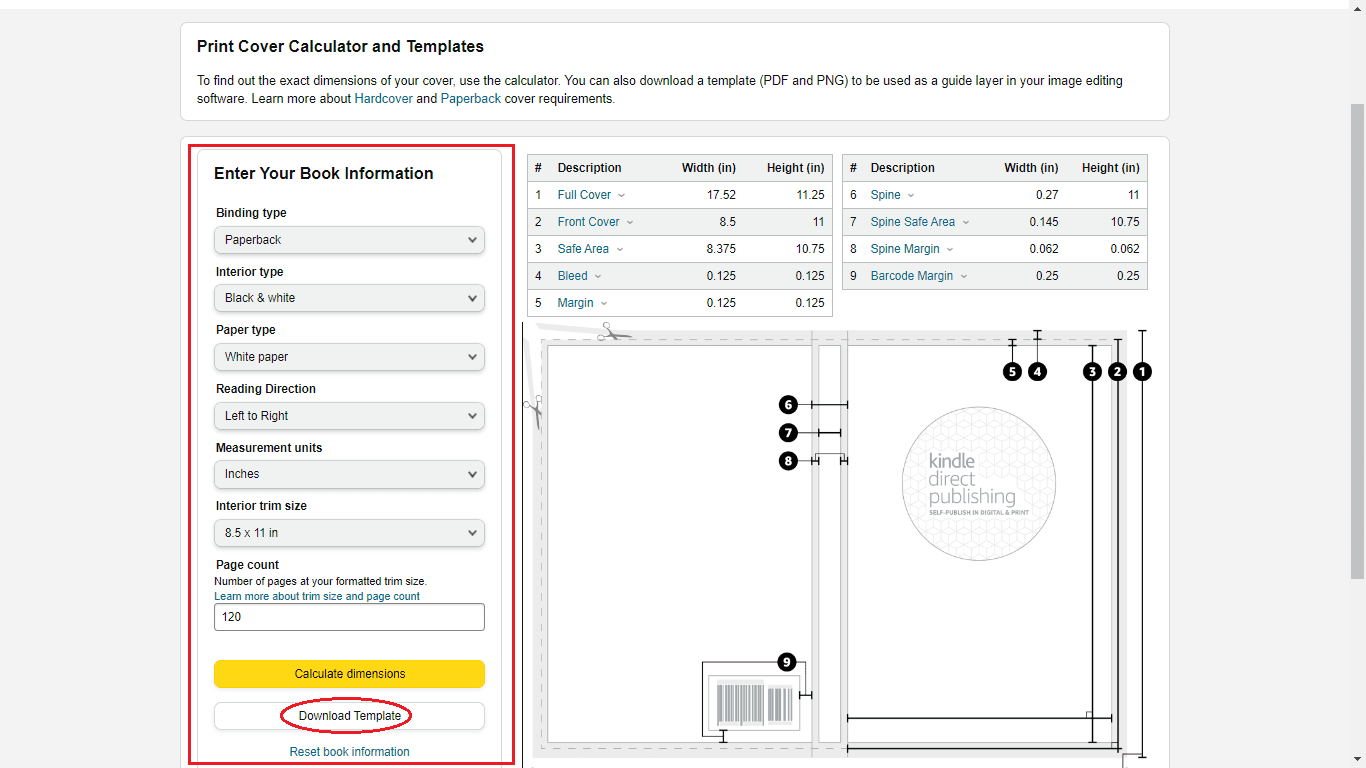Click diagram marker number 7
Screen dimensions: 1366x768
tap(789, 433)
